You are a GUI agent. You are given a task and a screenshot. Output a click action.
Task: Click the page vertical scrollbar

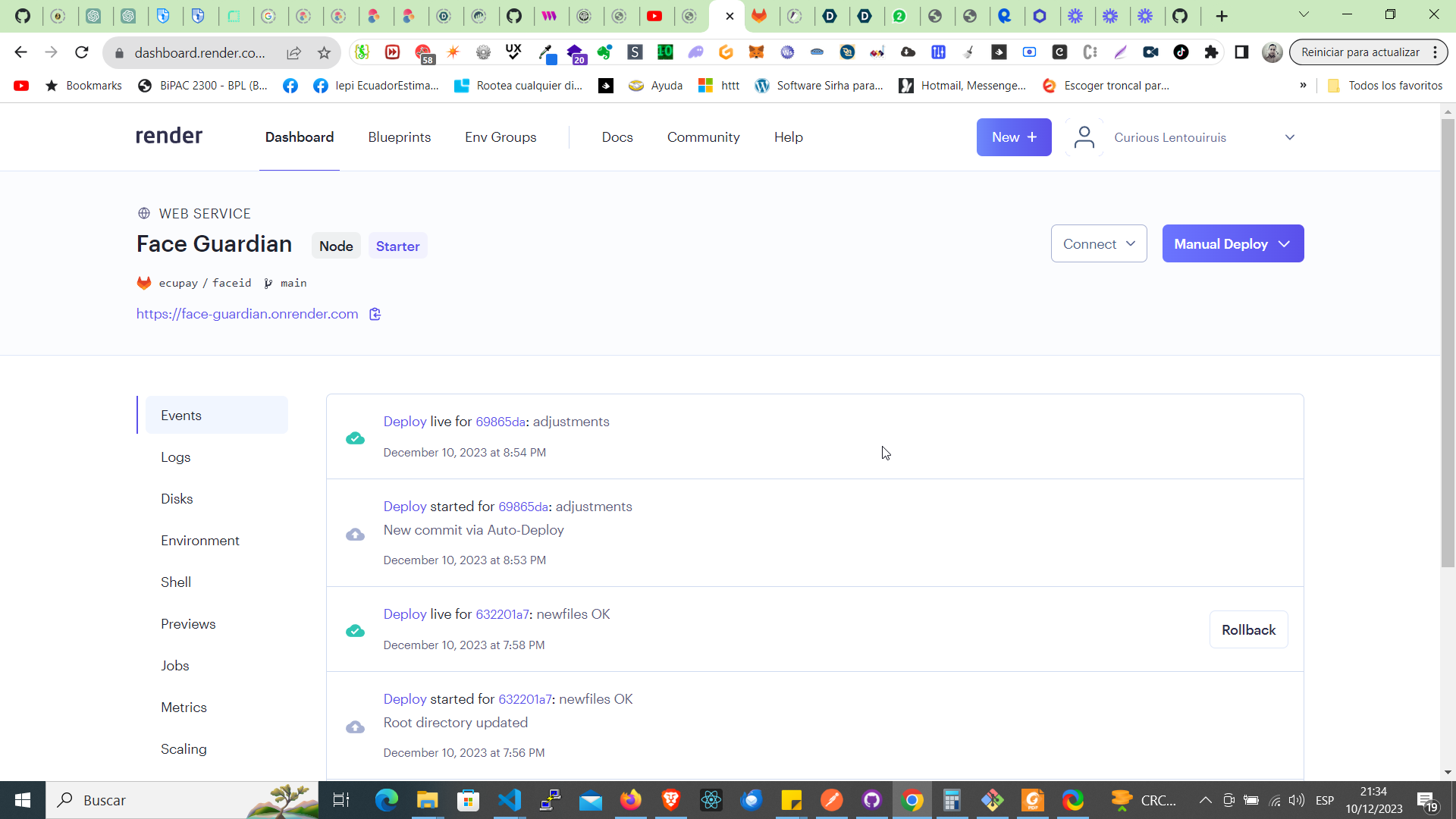pyautogui.click(x=1448, y=341)
